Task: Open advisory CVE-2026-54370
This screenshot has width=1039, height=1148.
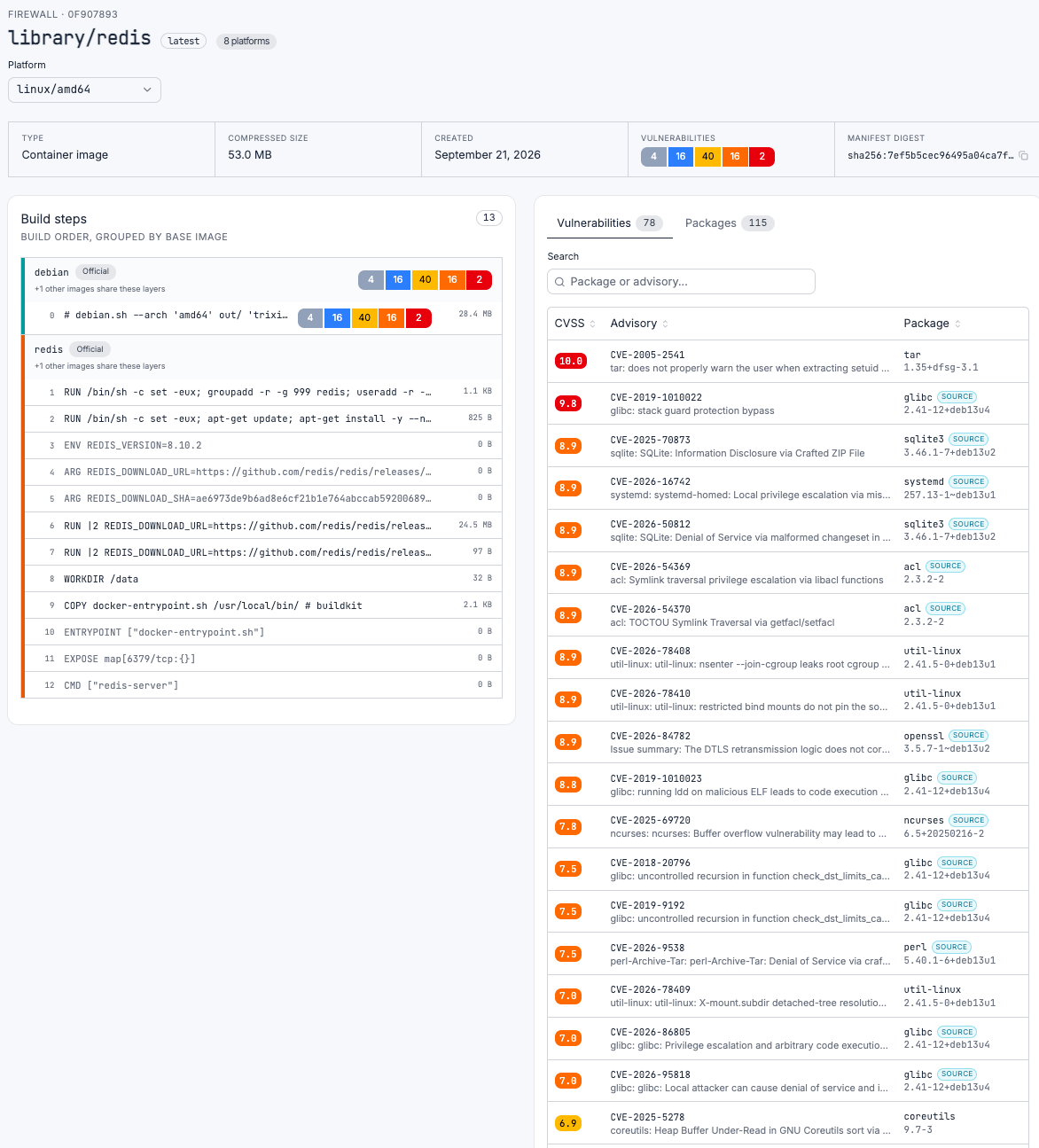Action: coord(650,609)
